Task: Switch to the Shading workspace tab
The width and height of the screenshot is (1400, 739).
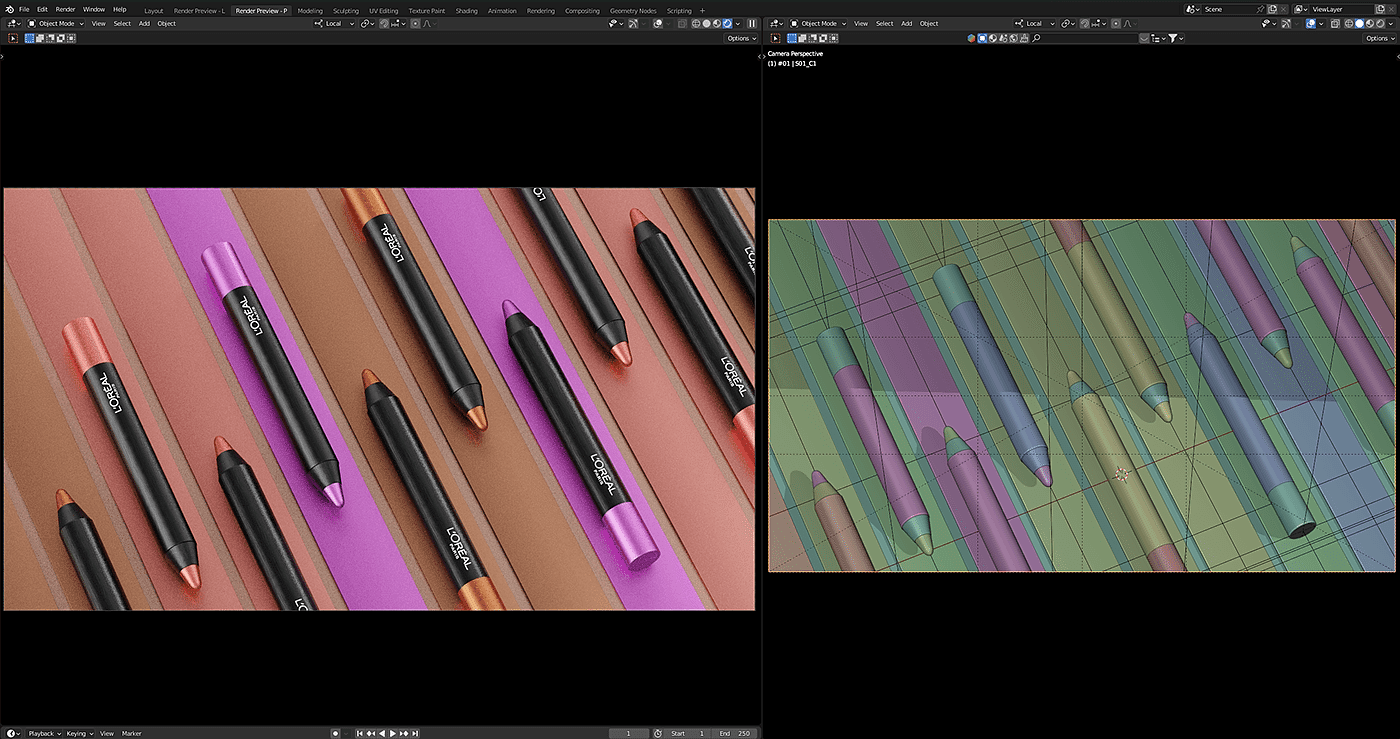Action: [466, 10]
